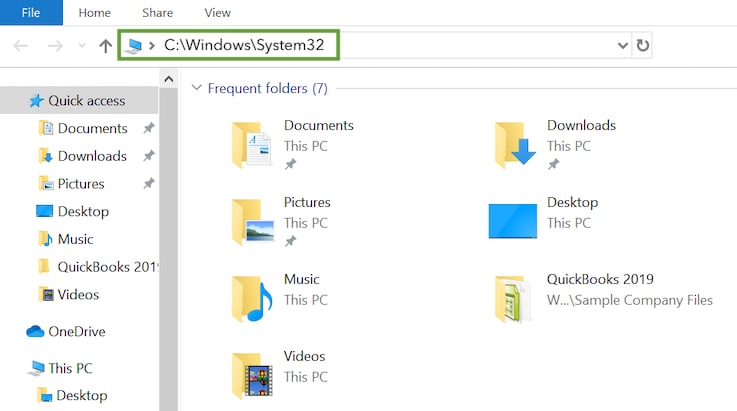The image size is (737, 411).
Task: Select the Music folder icon in Frequent folders
Action: [252, 299]
